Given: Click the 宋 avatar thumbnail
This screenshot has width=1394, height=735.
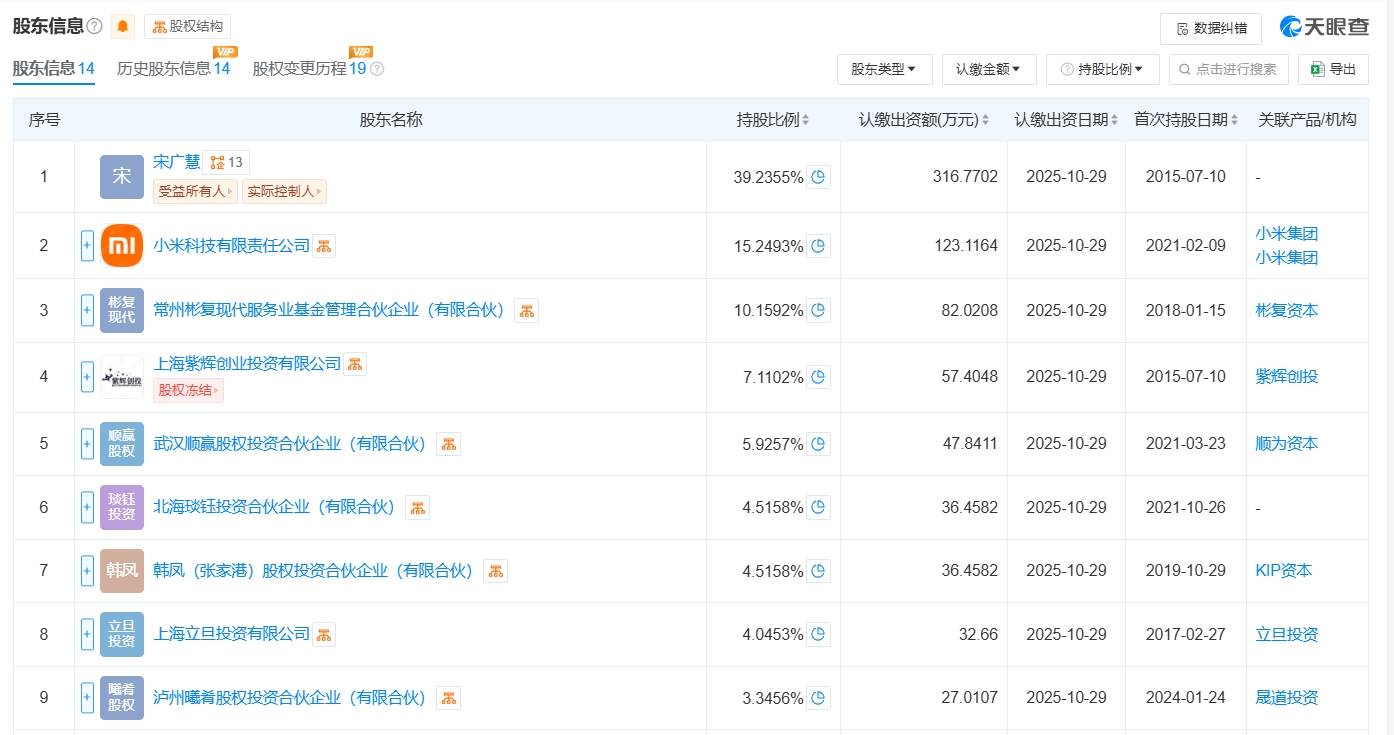Looking at the screenshot, I should (122, 177).
